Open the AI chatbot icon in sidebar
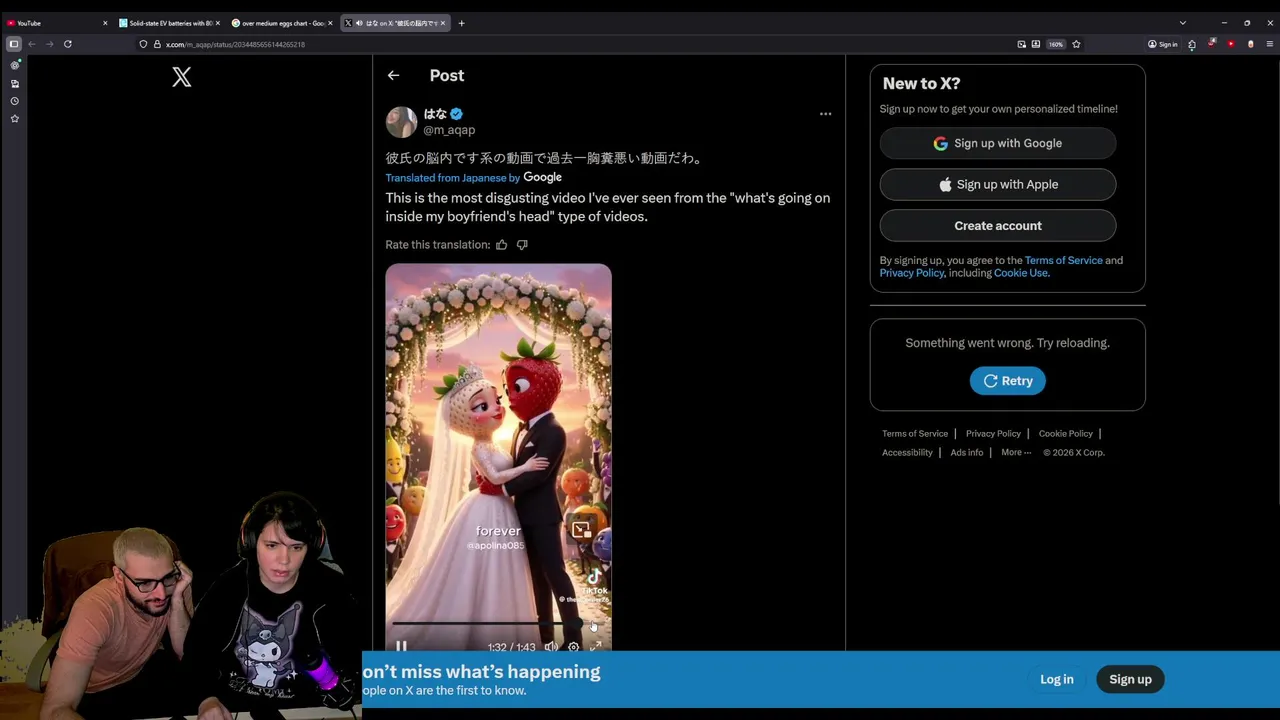 pos(15,65)
